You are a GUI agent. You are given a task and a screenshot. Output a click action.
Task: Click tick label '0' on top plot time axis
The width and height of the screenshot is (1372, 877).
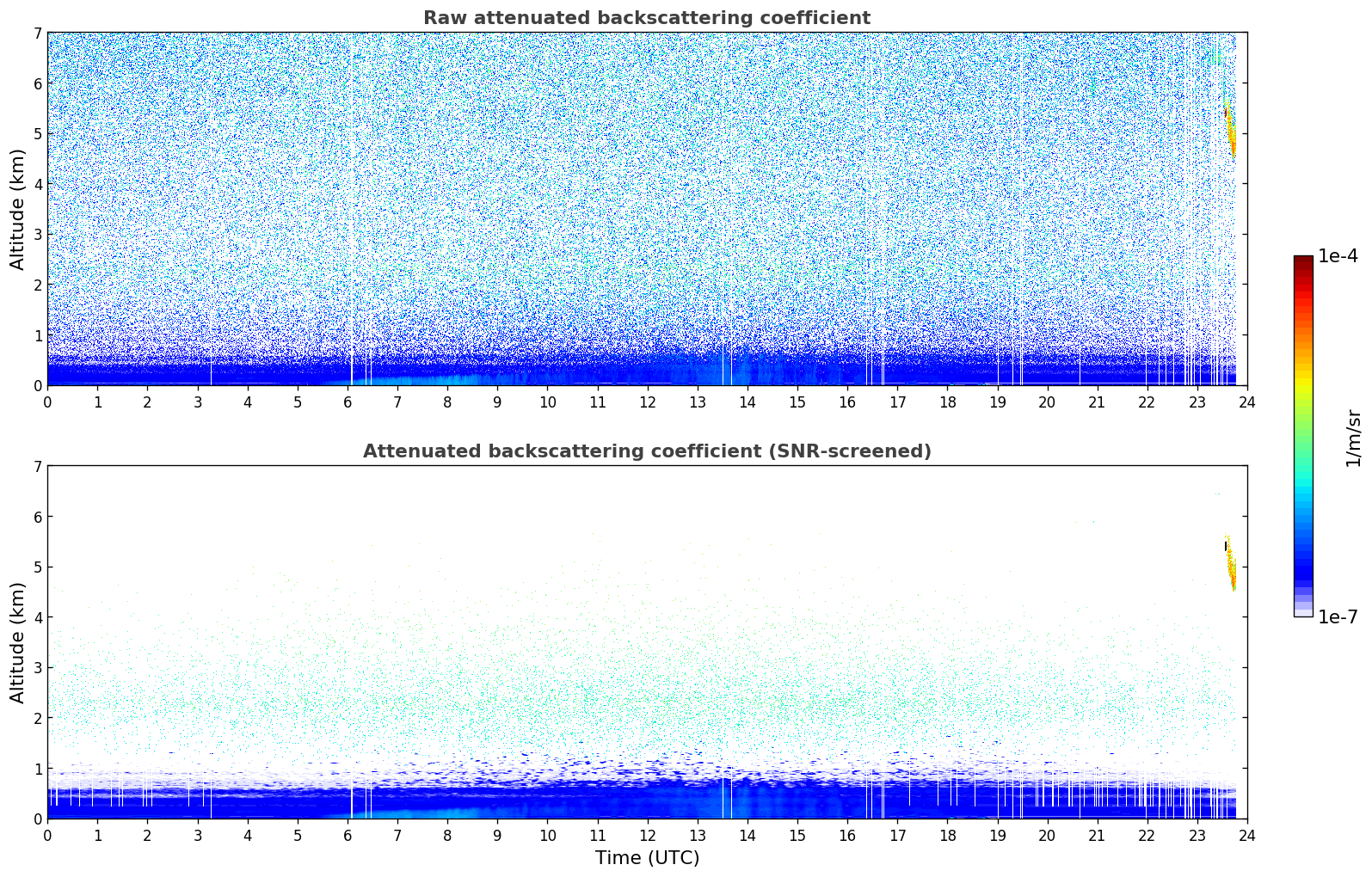(x=47, y=402)
